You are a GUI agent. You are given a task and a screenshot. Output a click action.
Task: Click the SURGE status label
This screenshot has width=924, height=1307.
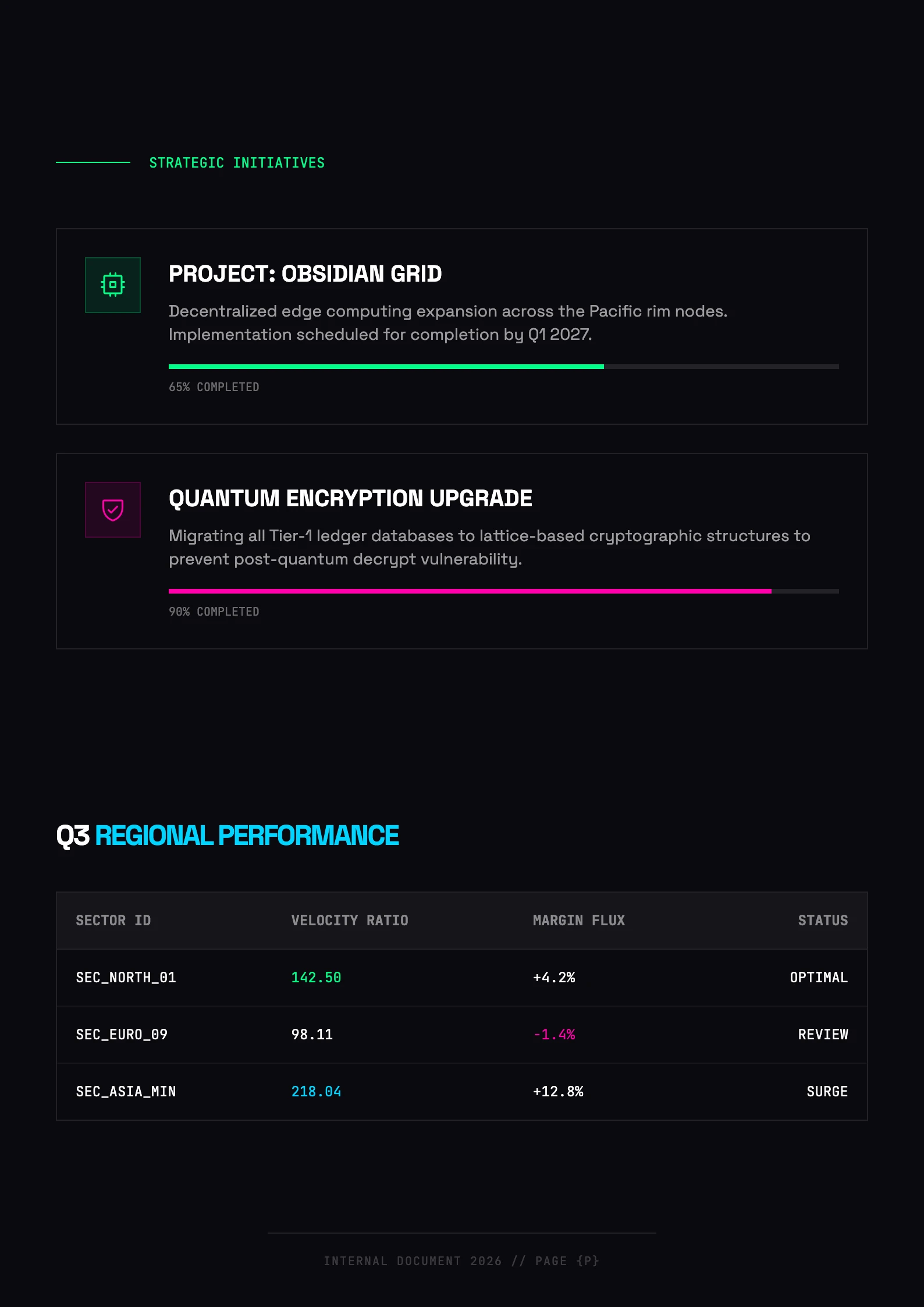827,1092
